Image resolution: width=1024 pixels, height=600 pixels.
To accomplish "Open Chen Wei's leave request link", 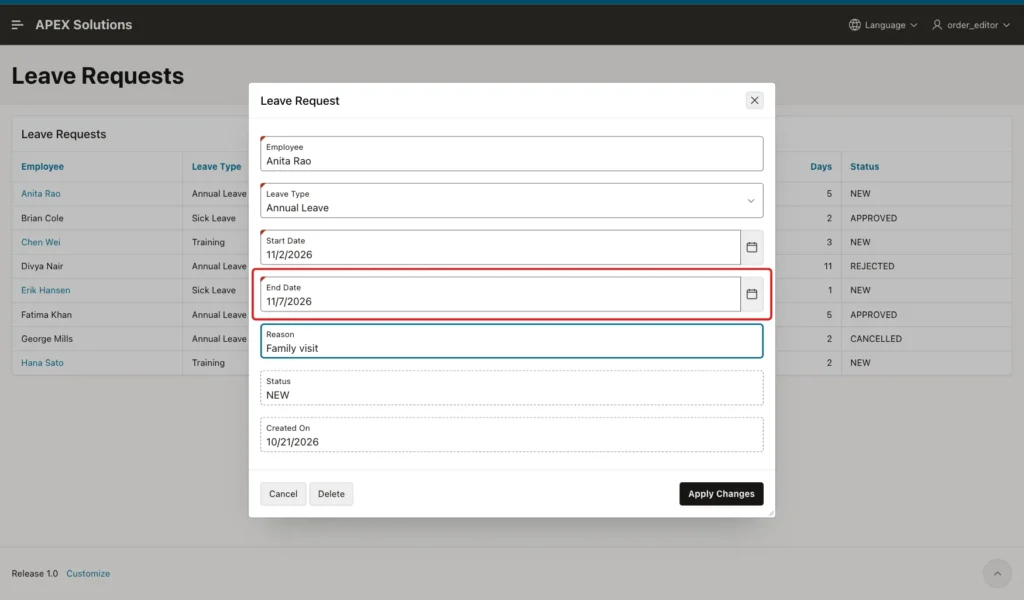I will (40, 242).
